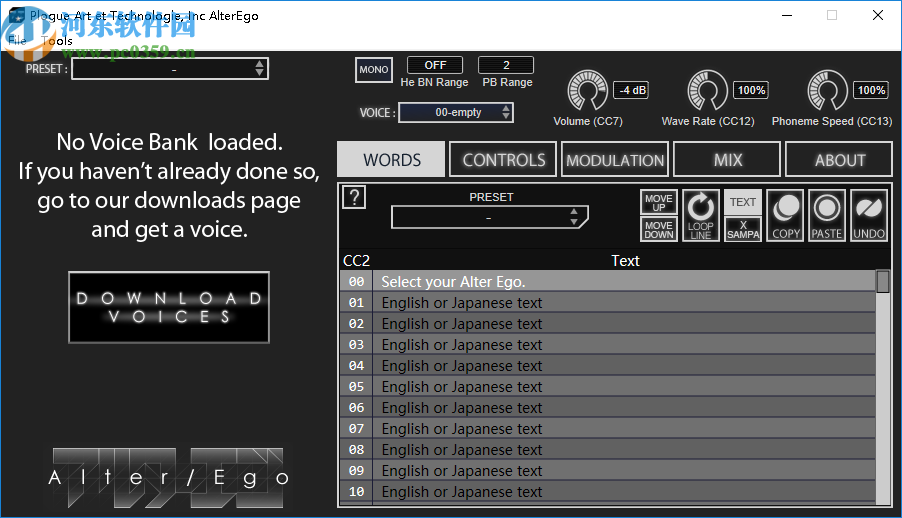
Task: Click the Paste icon button
Action: [x=827, y=215]
